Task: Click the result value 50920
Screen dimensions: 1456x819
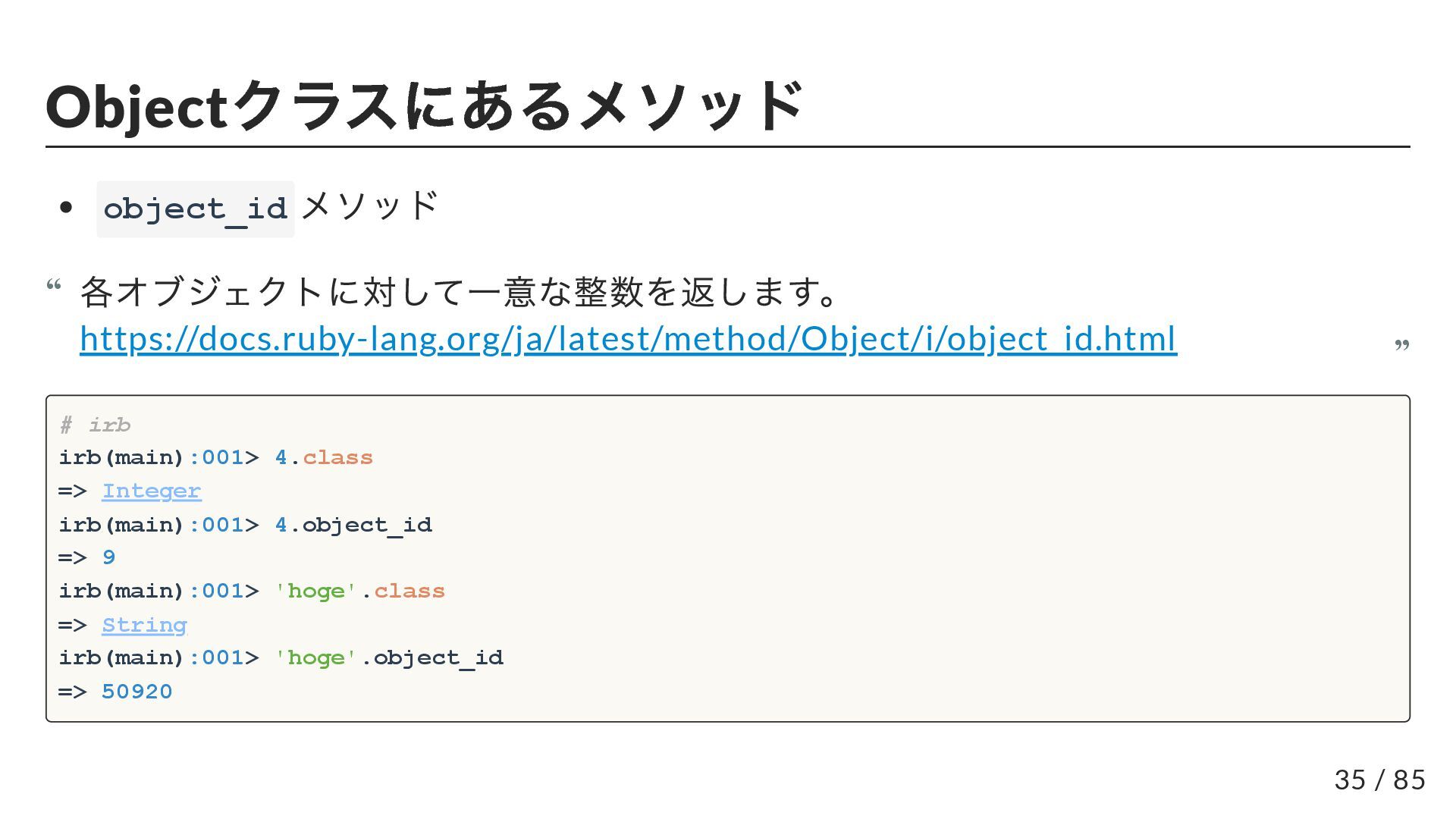Action: click(x=136, y=692)
